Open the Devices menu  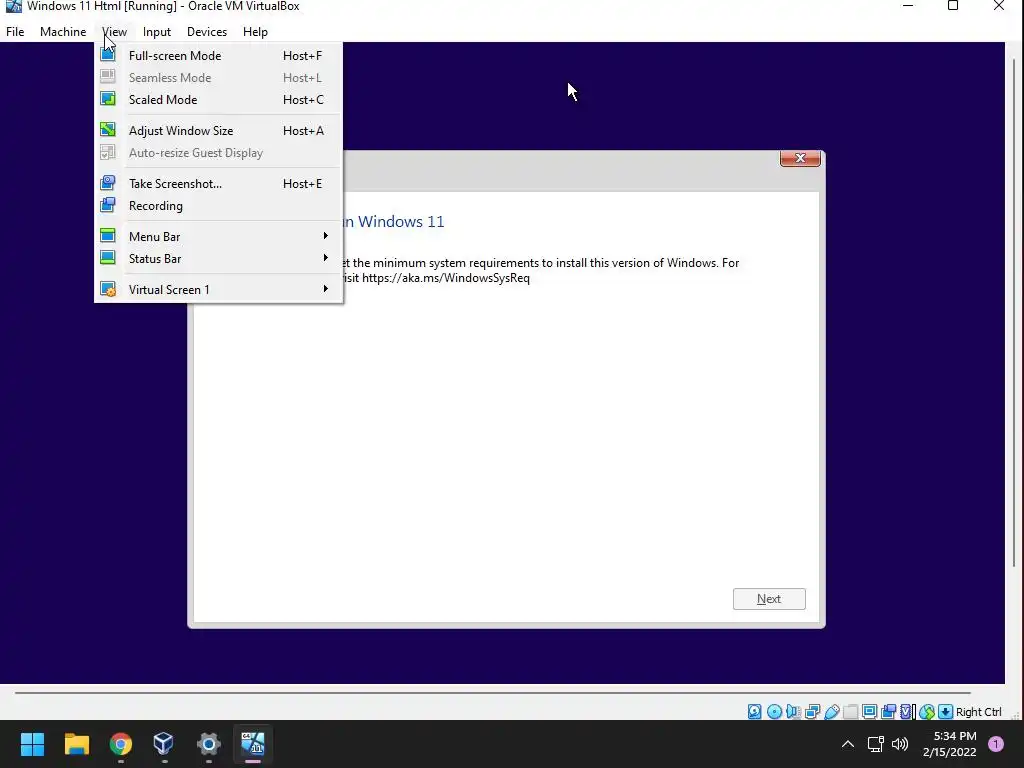coord(207,31)
